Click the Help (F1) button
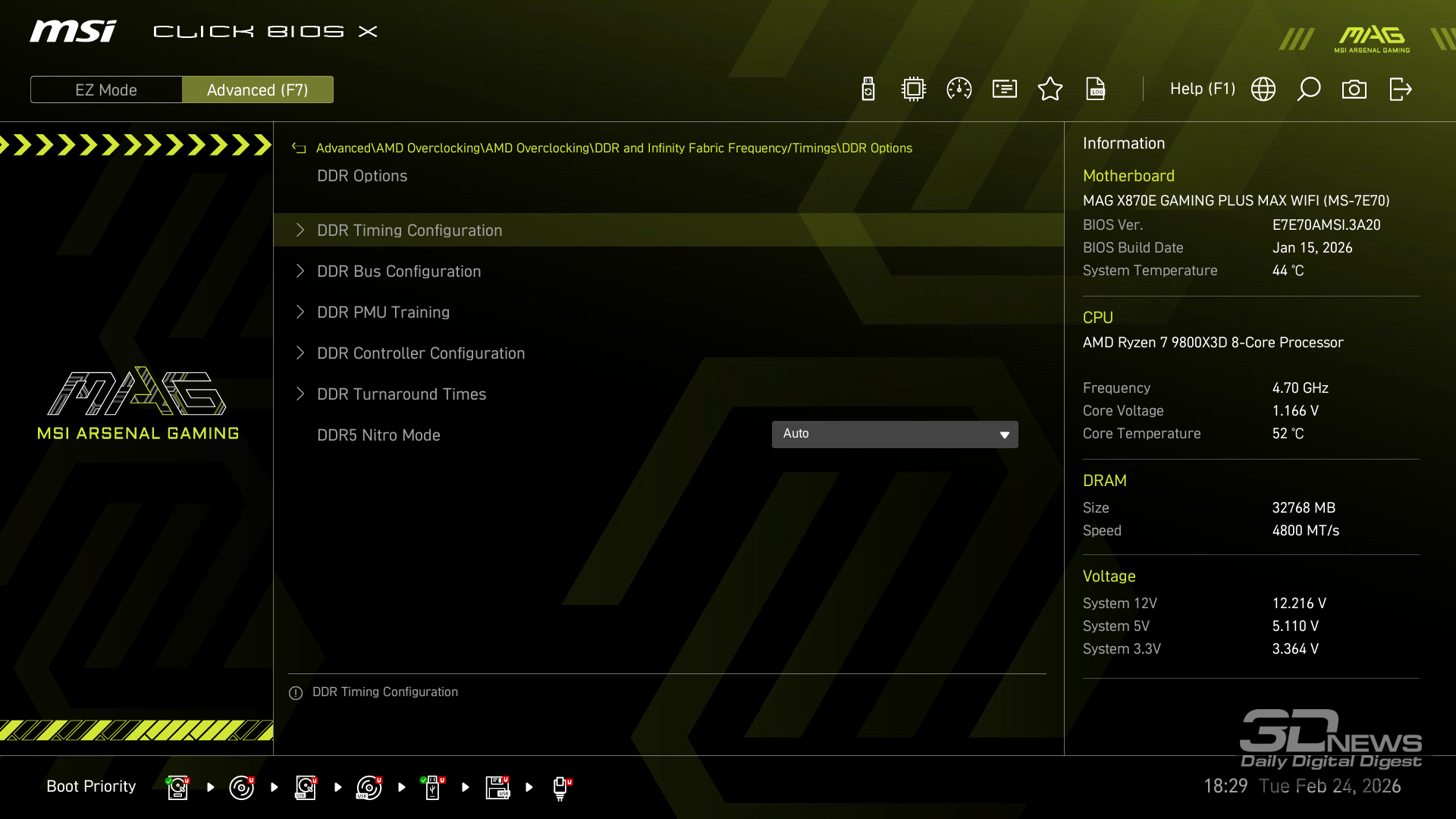Screen dimensions: 1456x819 1202,89
